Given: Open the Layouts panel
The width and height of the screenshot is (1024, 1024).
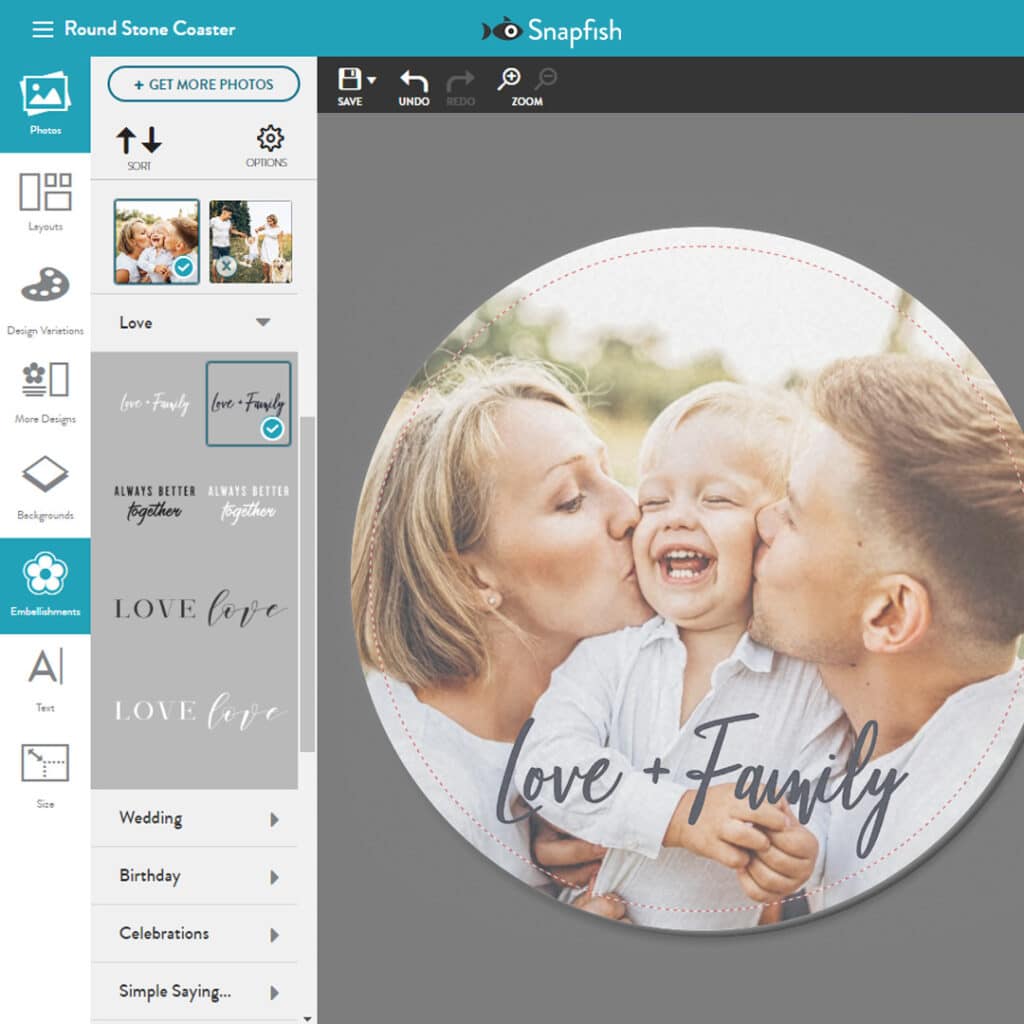Looking at the screenshot, I should tap(45, 198).
